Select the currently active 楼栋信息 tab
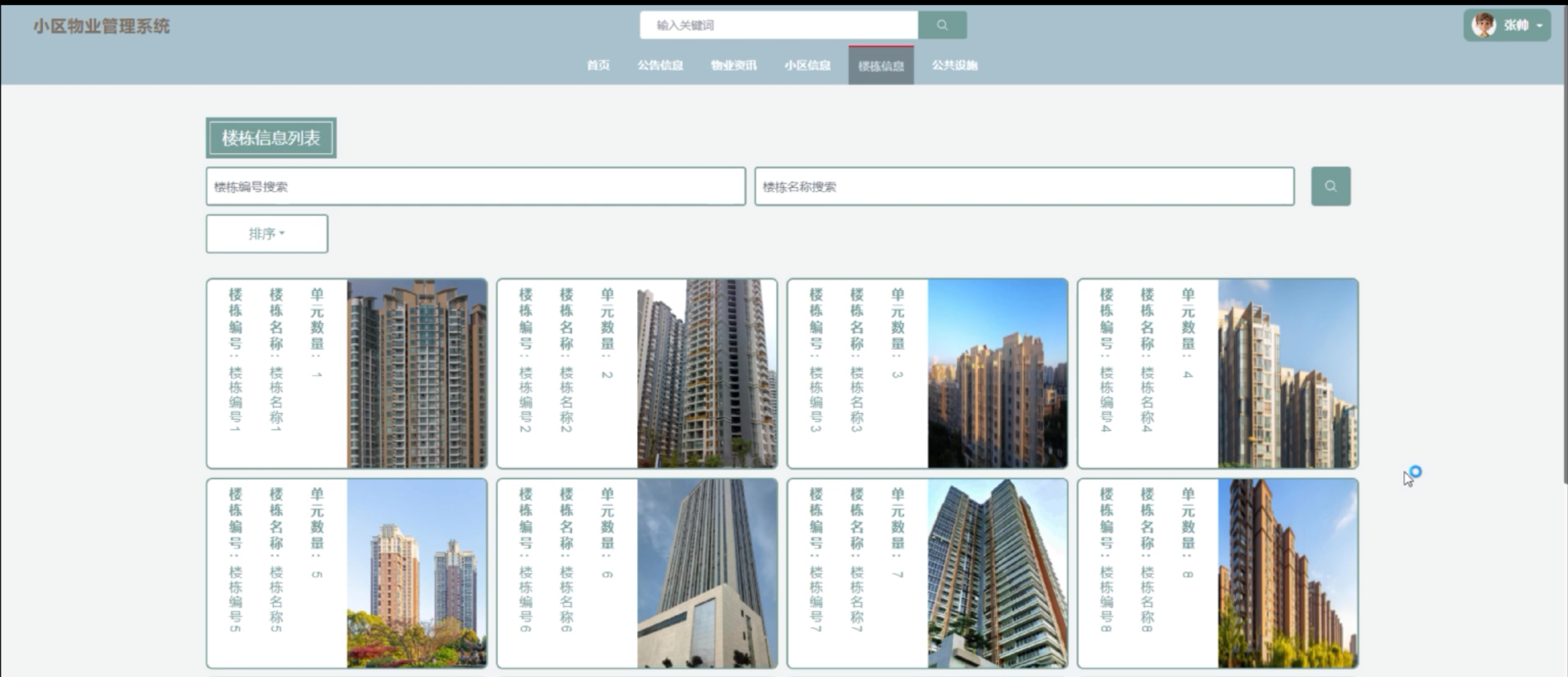 pyautogui.click(x=880, y=65)
